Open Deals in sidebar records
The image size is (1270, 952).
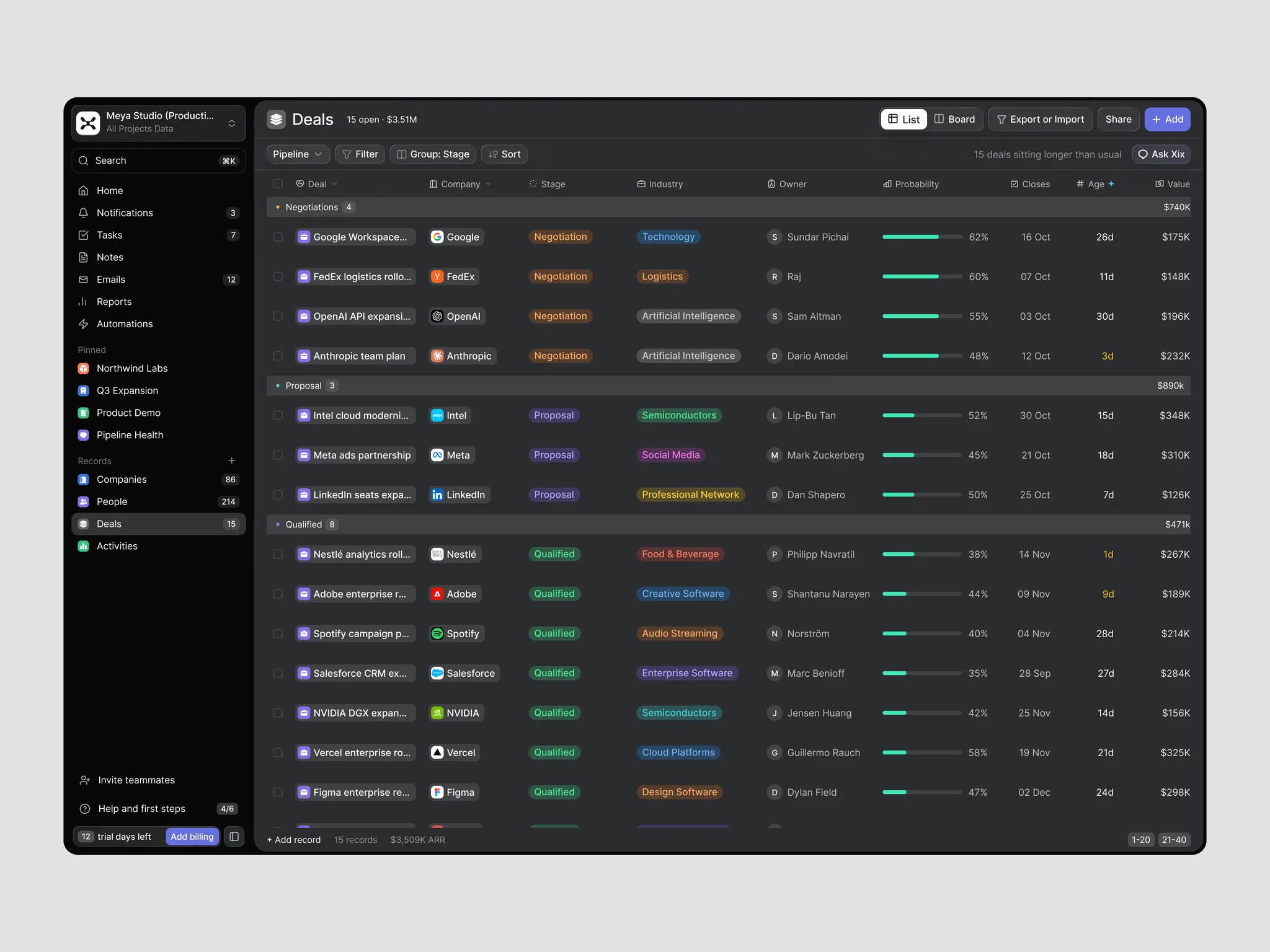pos(159,524)
